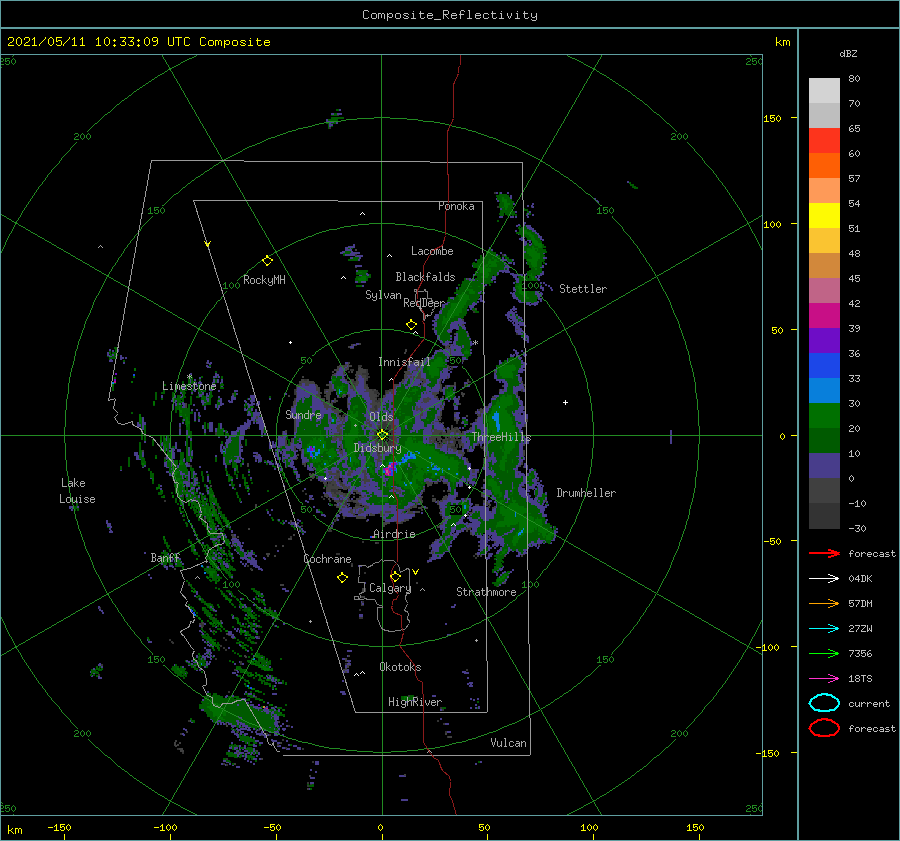This screenshot has height=841, width=900.
Task: Select the purple 36-39 dBZ swatch
Action: coord(824,340)
